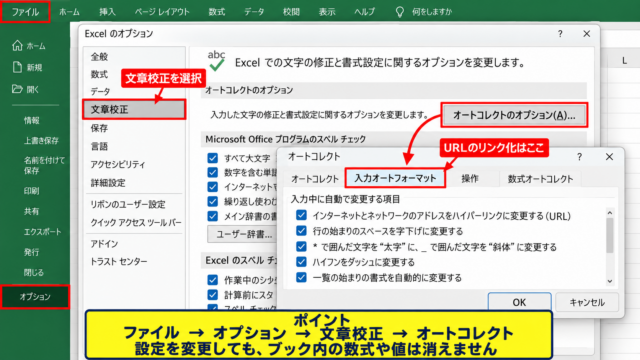
Task: Close the Excel のオプション dialog
Action: 587,34
